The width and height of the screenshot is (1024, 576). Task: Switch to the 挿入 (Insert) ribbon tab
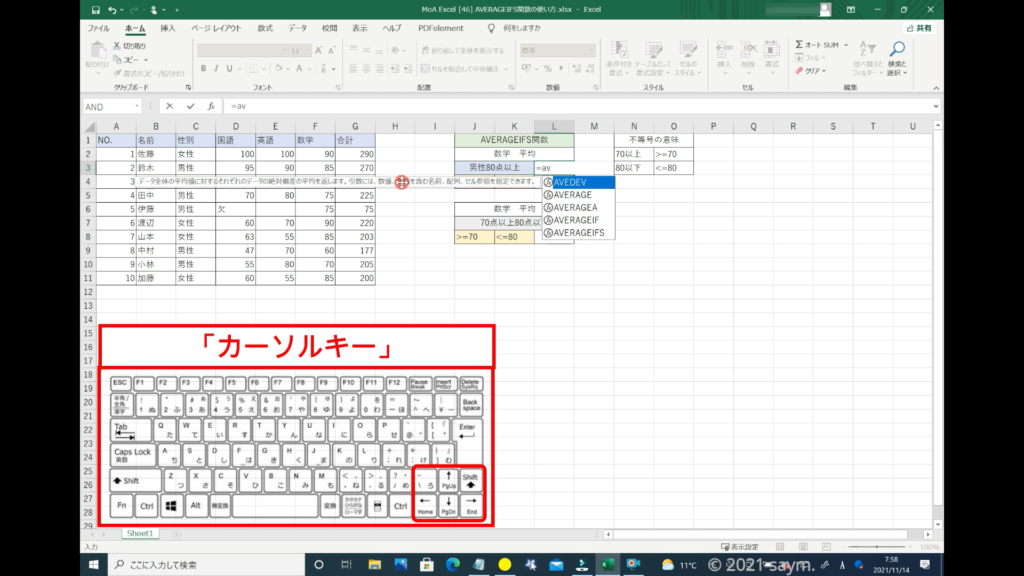[167, 28]
